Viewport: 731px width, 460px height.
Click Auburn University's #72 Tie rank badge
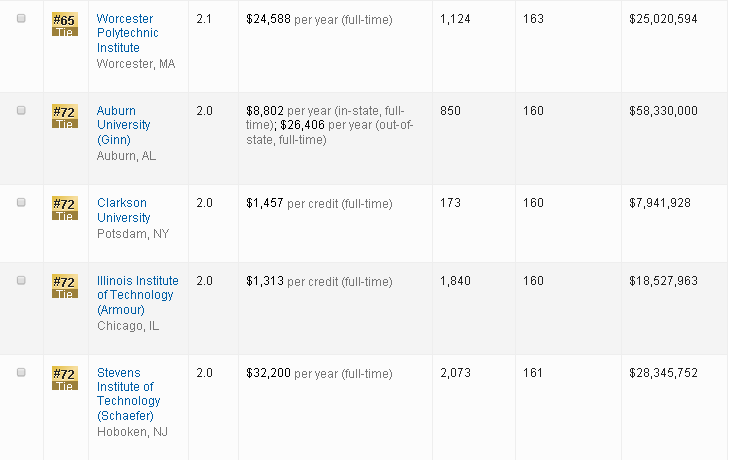64,116
